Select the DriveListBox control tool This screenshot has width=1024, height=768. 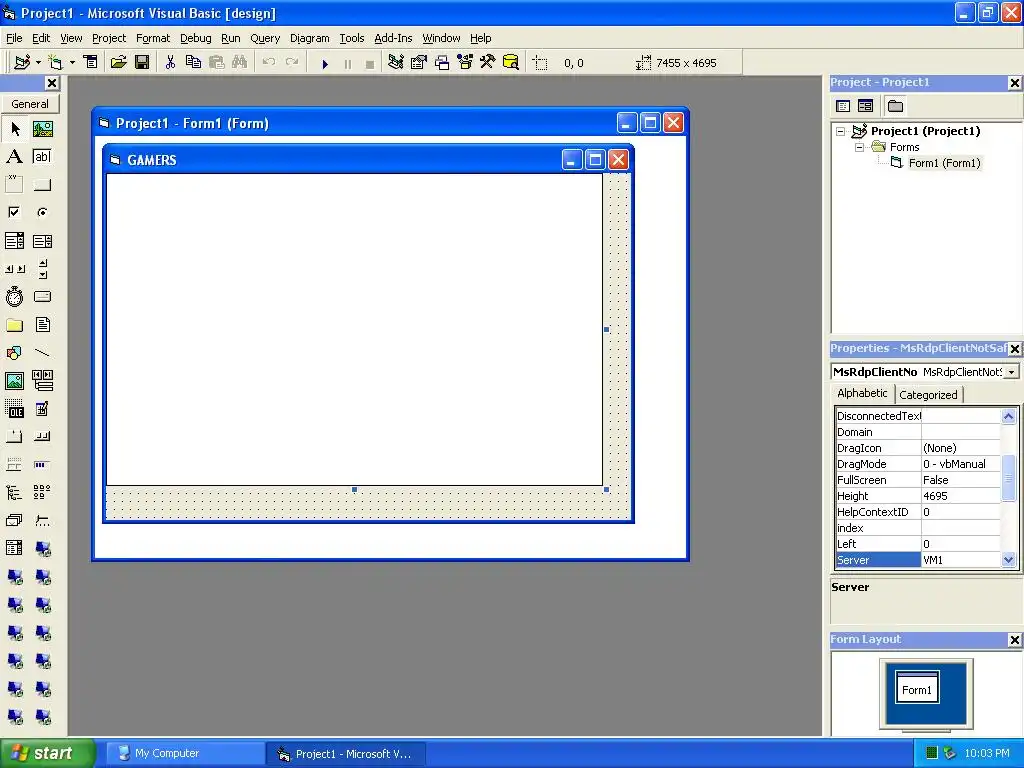pos(42,296)
